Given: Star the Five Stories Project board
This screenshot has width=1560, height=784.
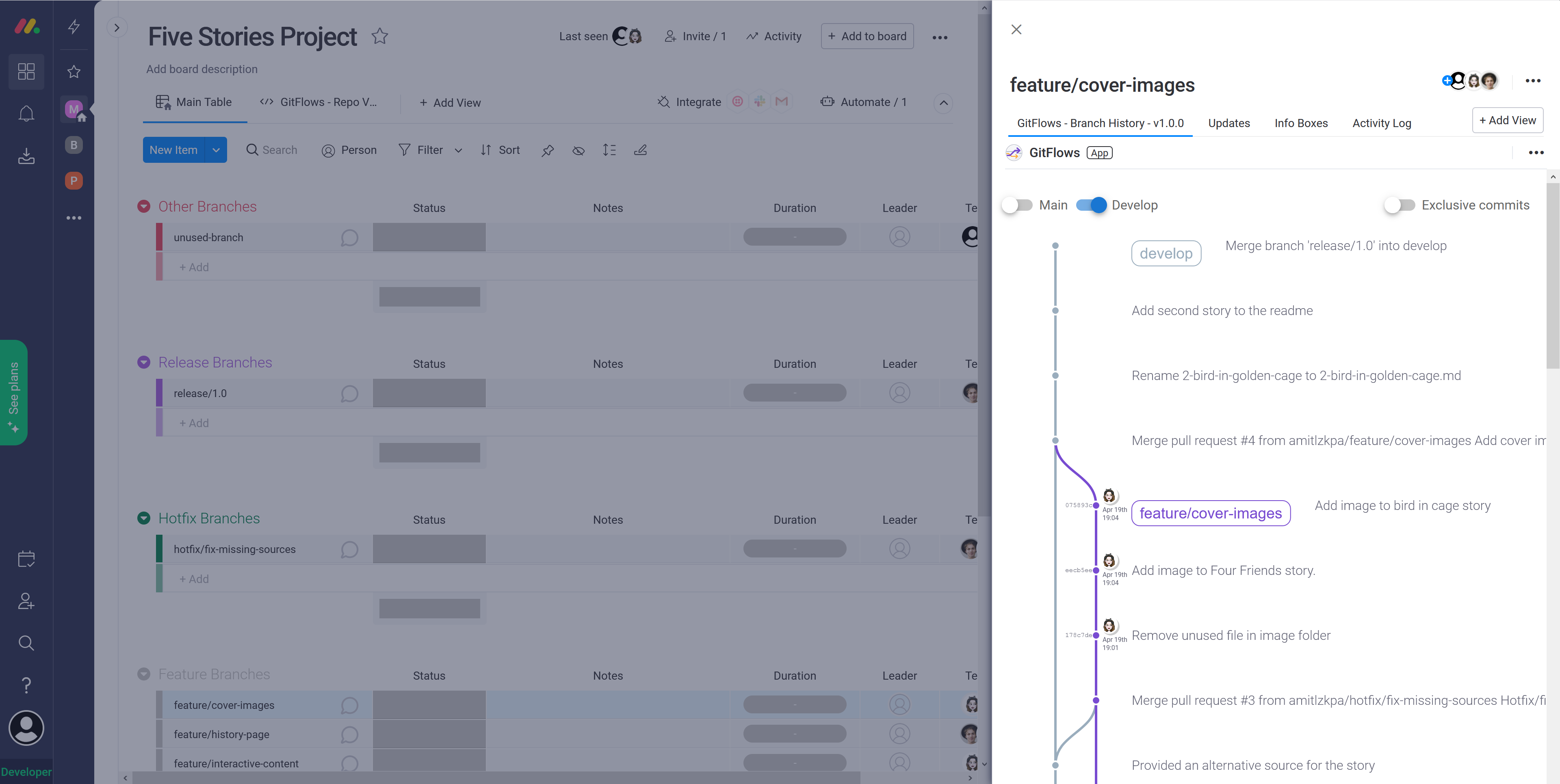Looking at the screenshot, I should (380, 36).
